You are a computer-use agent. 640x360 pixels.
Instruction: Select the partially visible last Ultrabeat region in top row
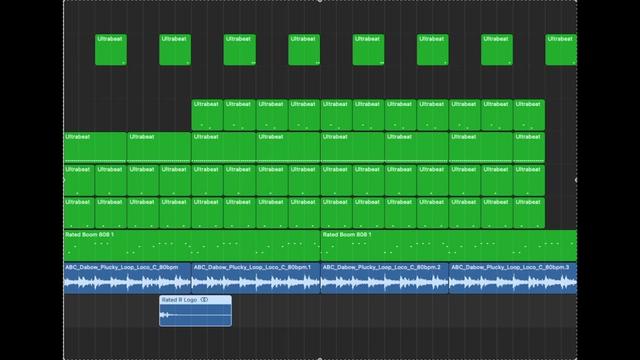click(561, 50)
